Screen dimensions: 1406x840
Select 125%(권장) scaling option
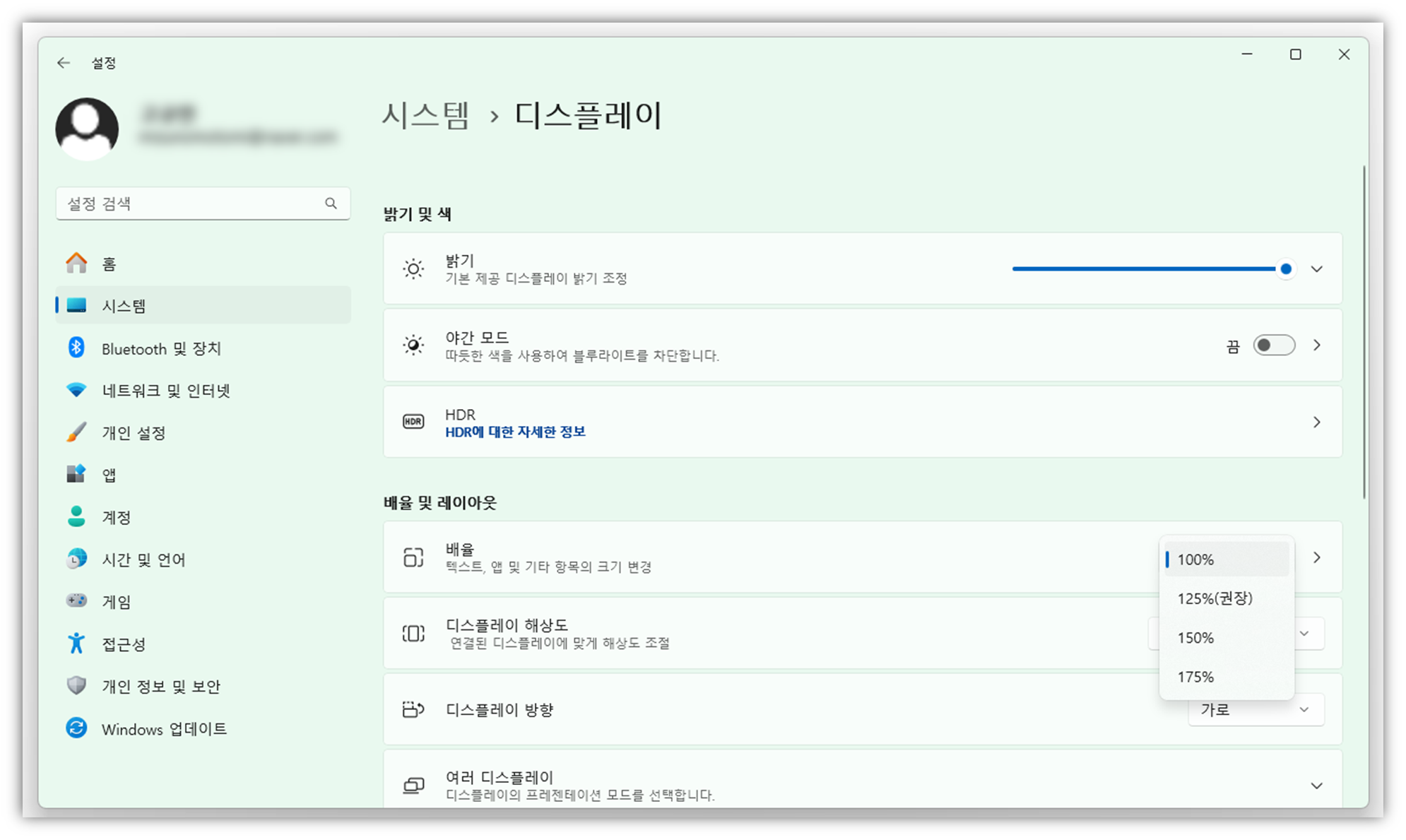(1215, 598)
